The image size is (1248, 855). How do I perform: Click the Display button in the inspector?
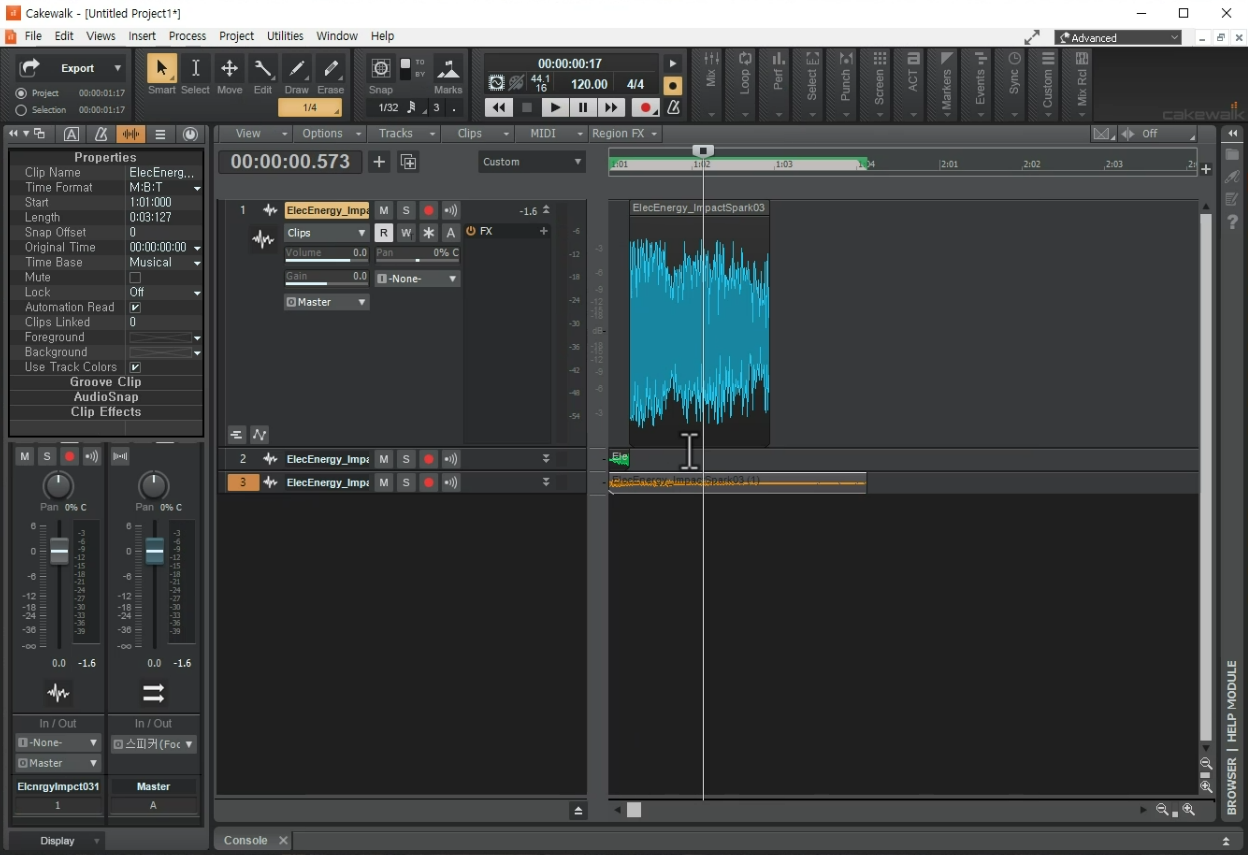pyautogui.click(x=57, y=841)
